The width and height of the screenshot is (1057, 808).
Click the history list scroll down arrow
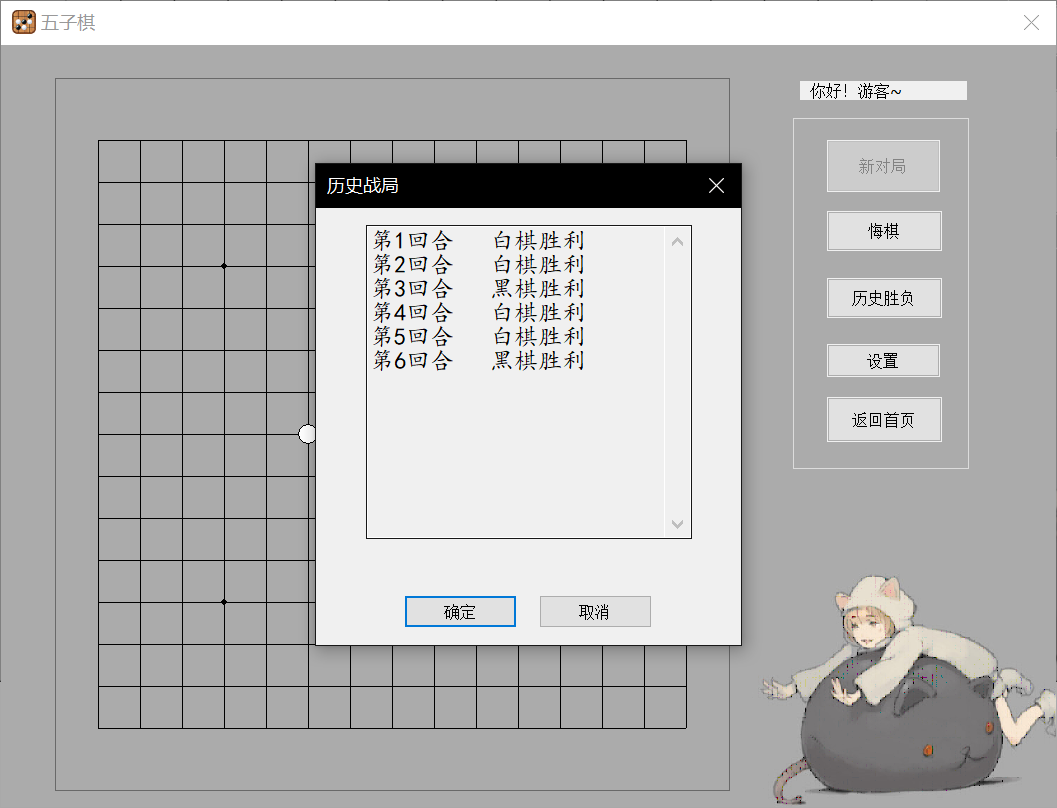tap(677, 524)
